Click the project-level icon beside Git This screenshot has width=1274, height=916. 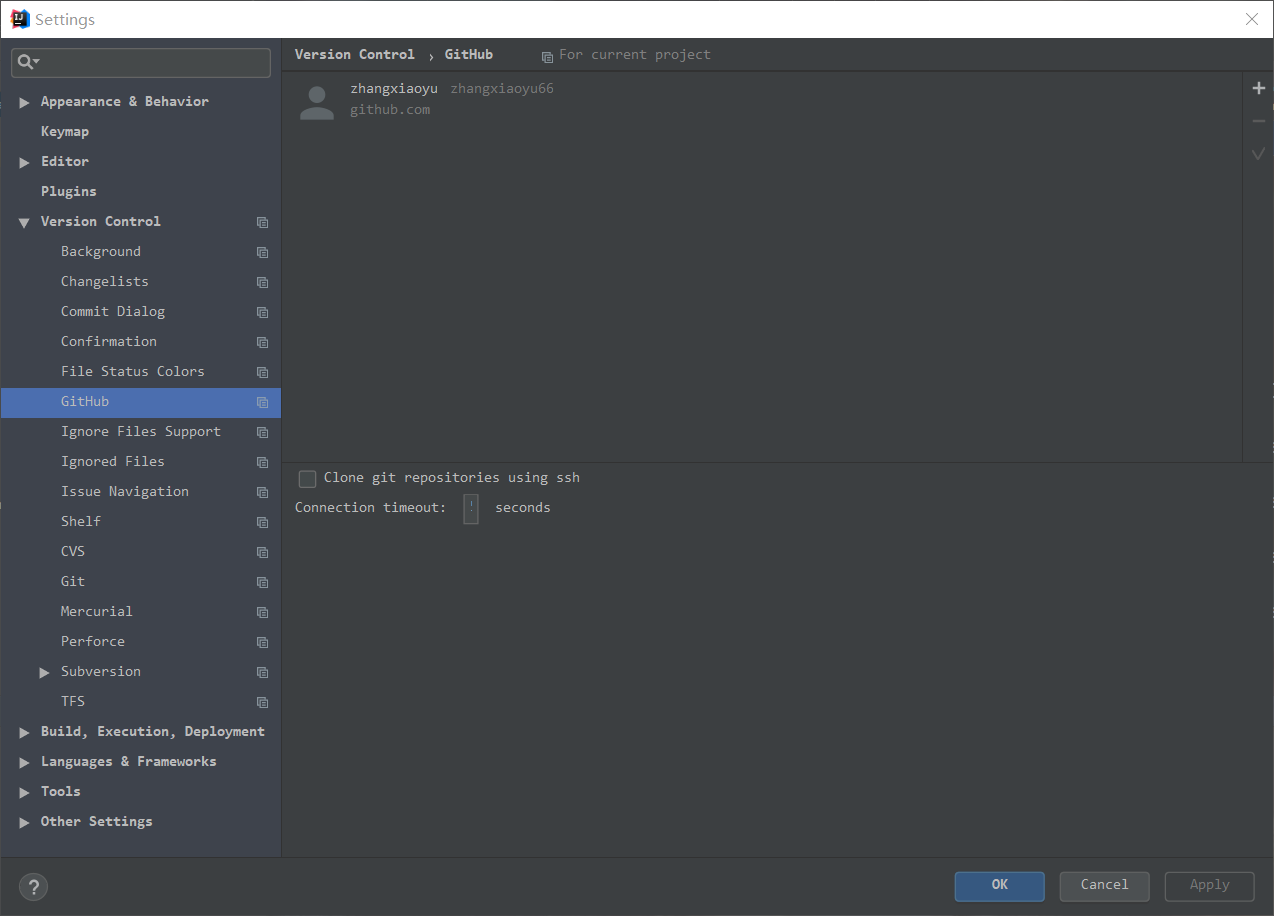(262, 583)
